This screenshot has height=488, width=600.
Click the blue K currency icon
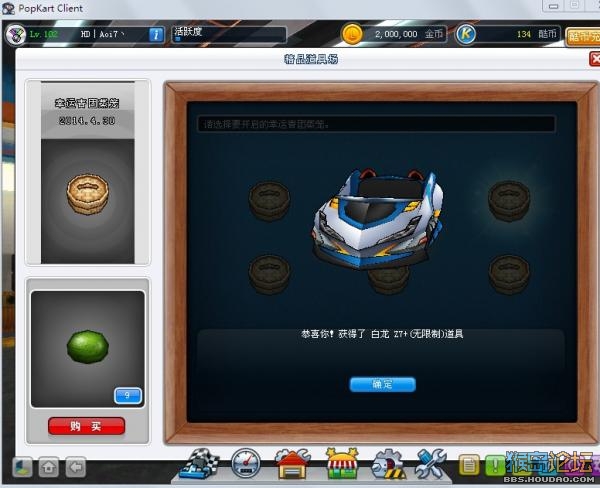pyautogui.click(x=466, y=34)
